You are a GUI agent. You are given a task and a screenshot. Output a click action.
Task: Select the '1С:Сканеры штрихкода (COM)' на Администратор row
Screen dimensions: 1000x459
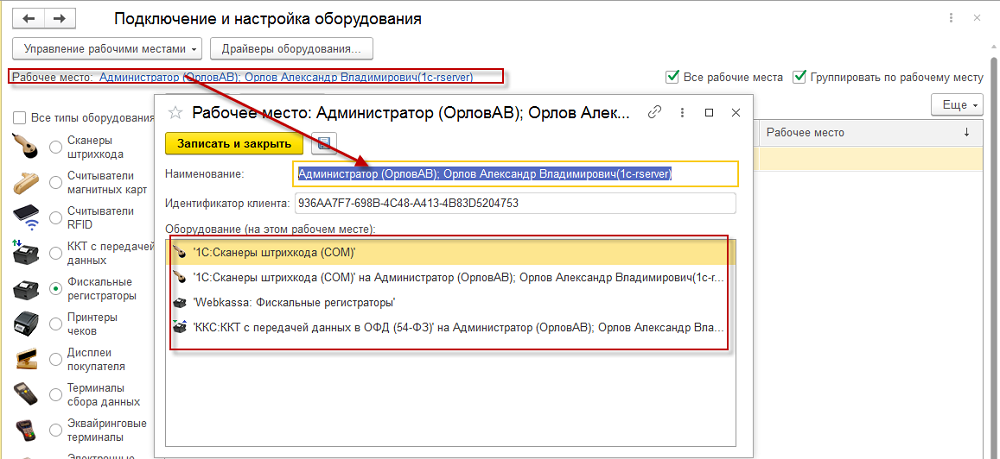point(451,277)
